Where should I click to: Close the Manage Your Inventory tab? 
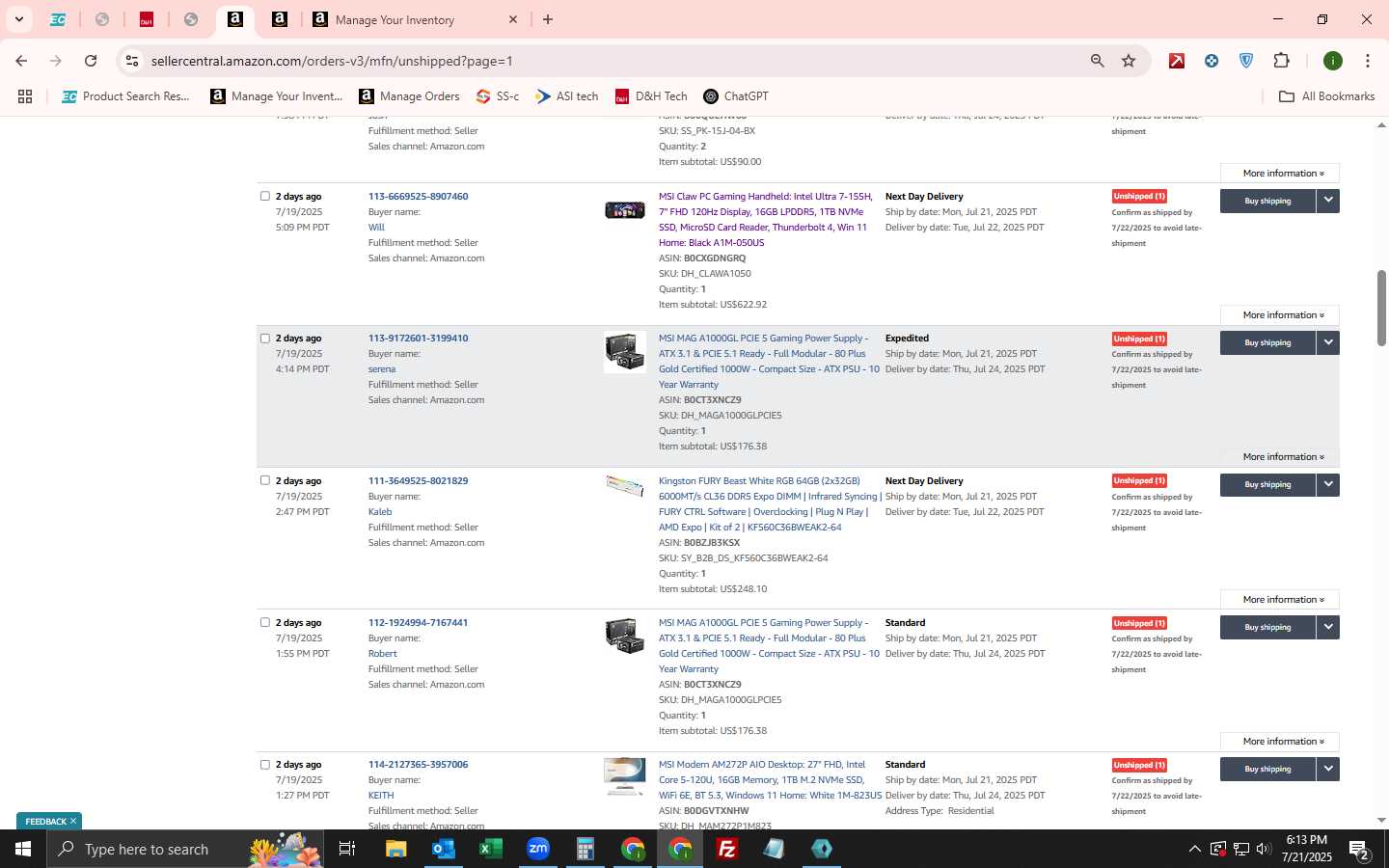click(x=513, y=19)
